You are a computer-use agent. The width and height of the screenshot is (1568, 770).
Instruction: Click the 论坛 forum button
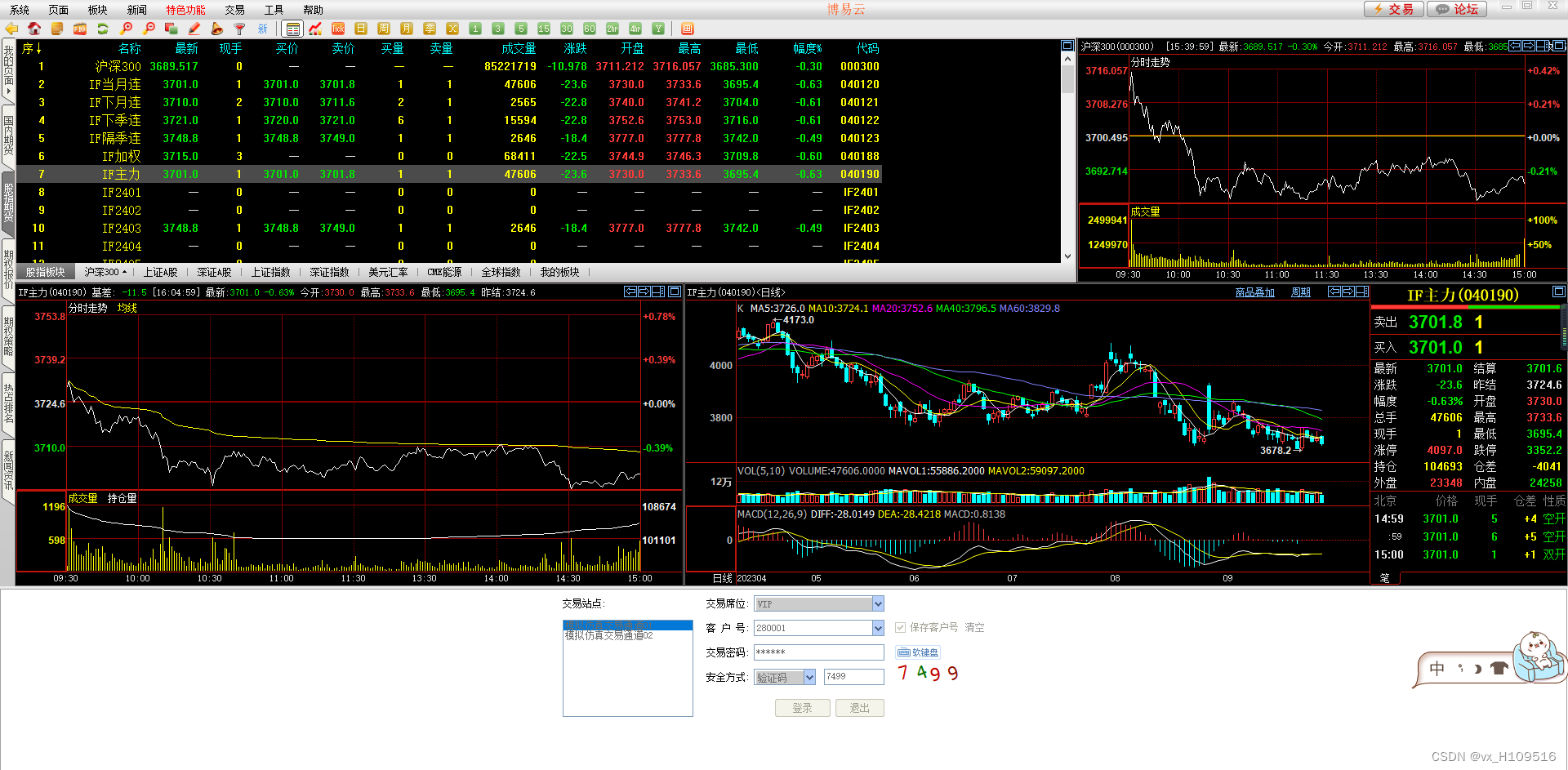click(1457, 9)
